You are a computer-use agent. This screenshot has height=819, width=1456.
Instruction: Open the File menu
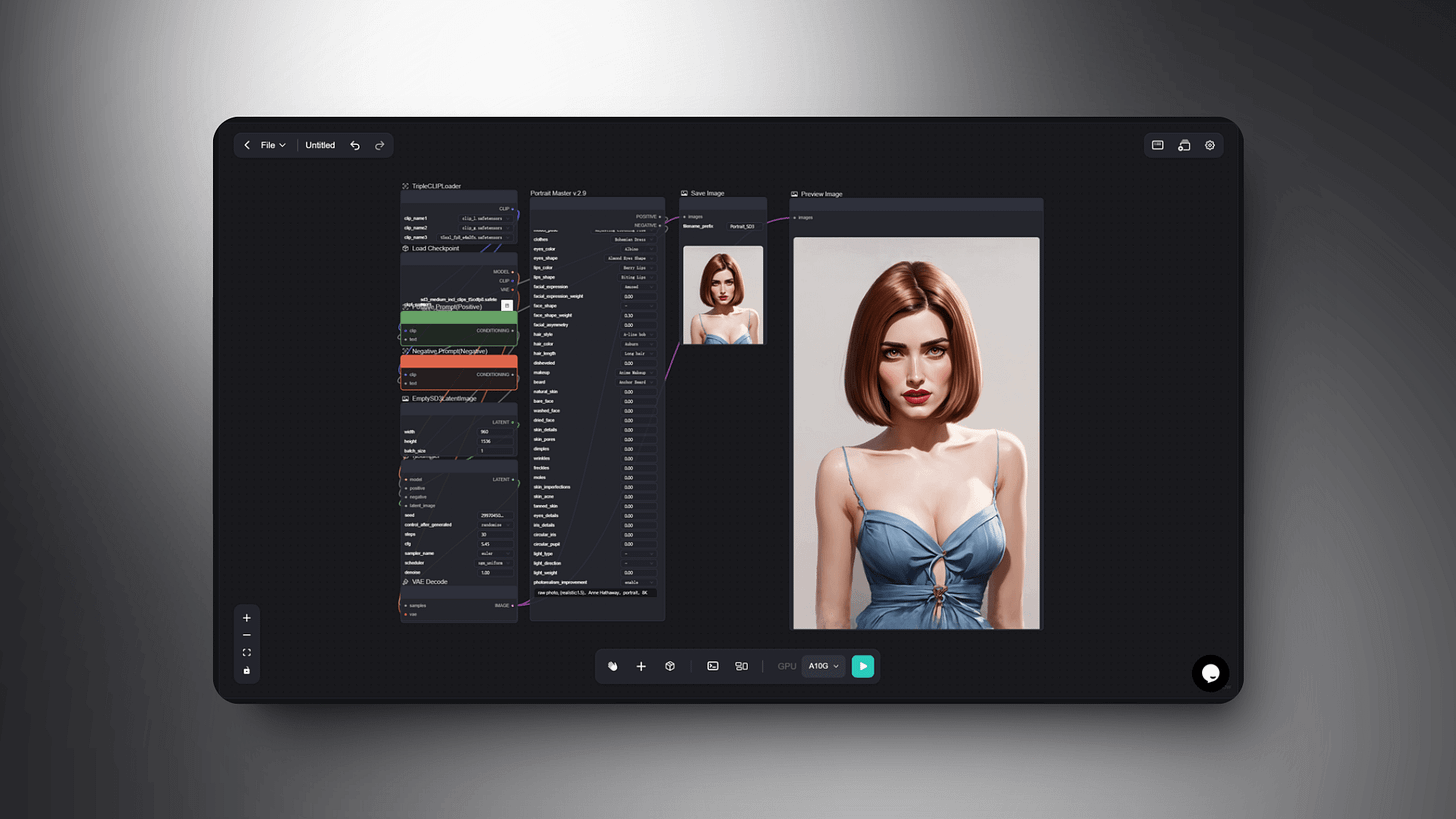[273, 145]
